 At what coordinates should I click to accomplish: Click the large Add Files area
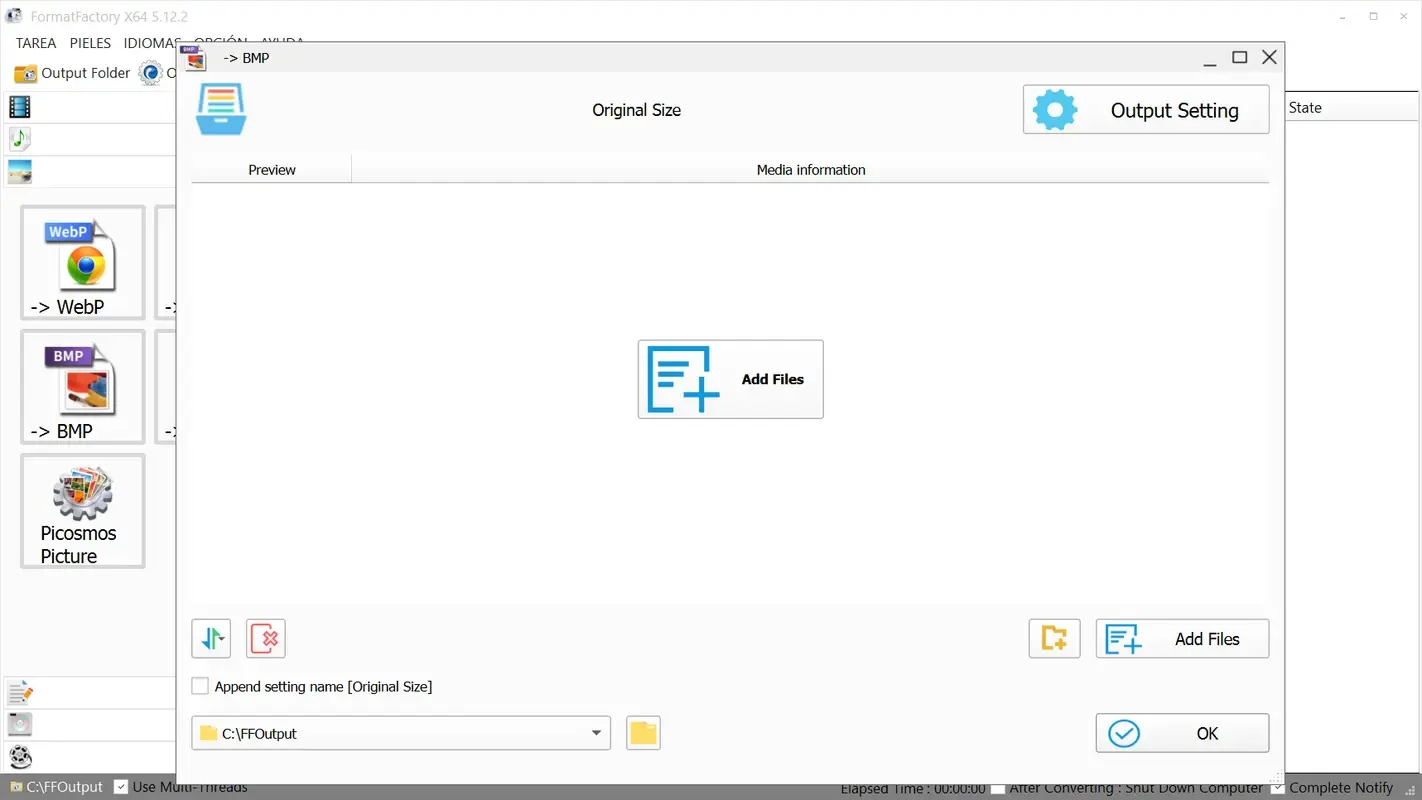tap(730, 379)
